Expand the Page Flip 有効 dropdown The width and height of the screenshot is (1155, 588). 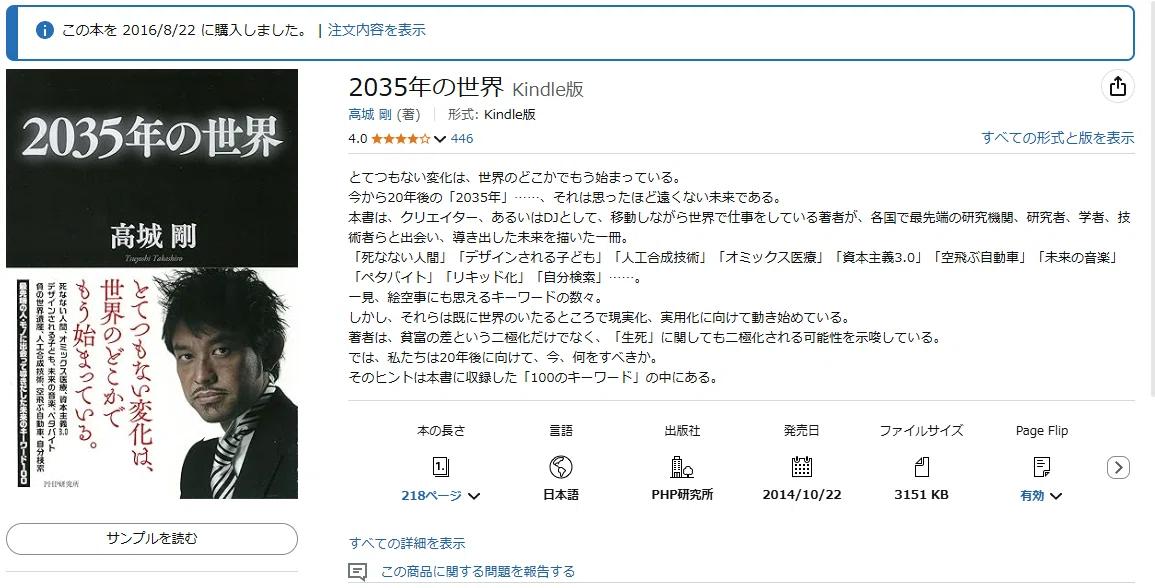pos(1042,496)
